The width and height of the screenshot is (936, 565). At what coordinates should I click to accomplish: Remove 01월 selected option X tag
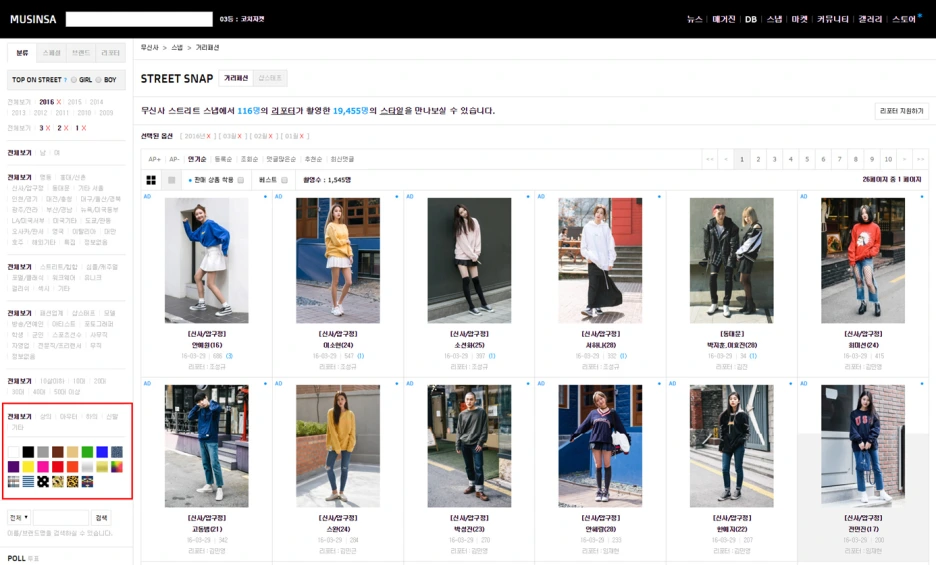click(301, 136)
